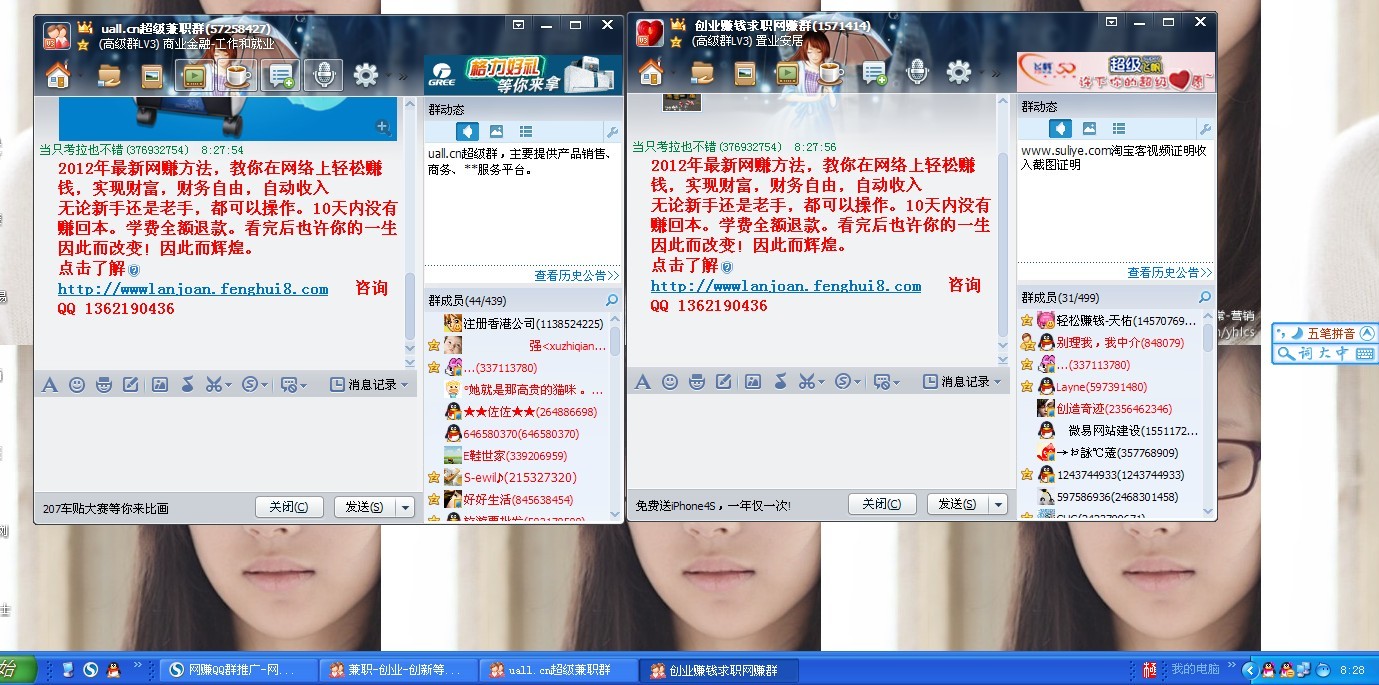This screenshot has width=1379, height=685.
Task: Open emoticon picker in left chat window
Action: (76, 384)
